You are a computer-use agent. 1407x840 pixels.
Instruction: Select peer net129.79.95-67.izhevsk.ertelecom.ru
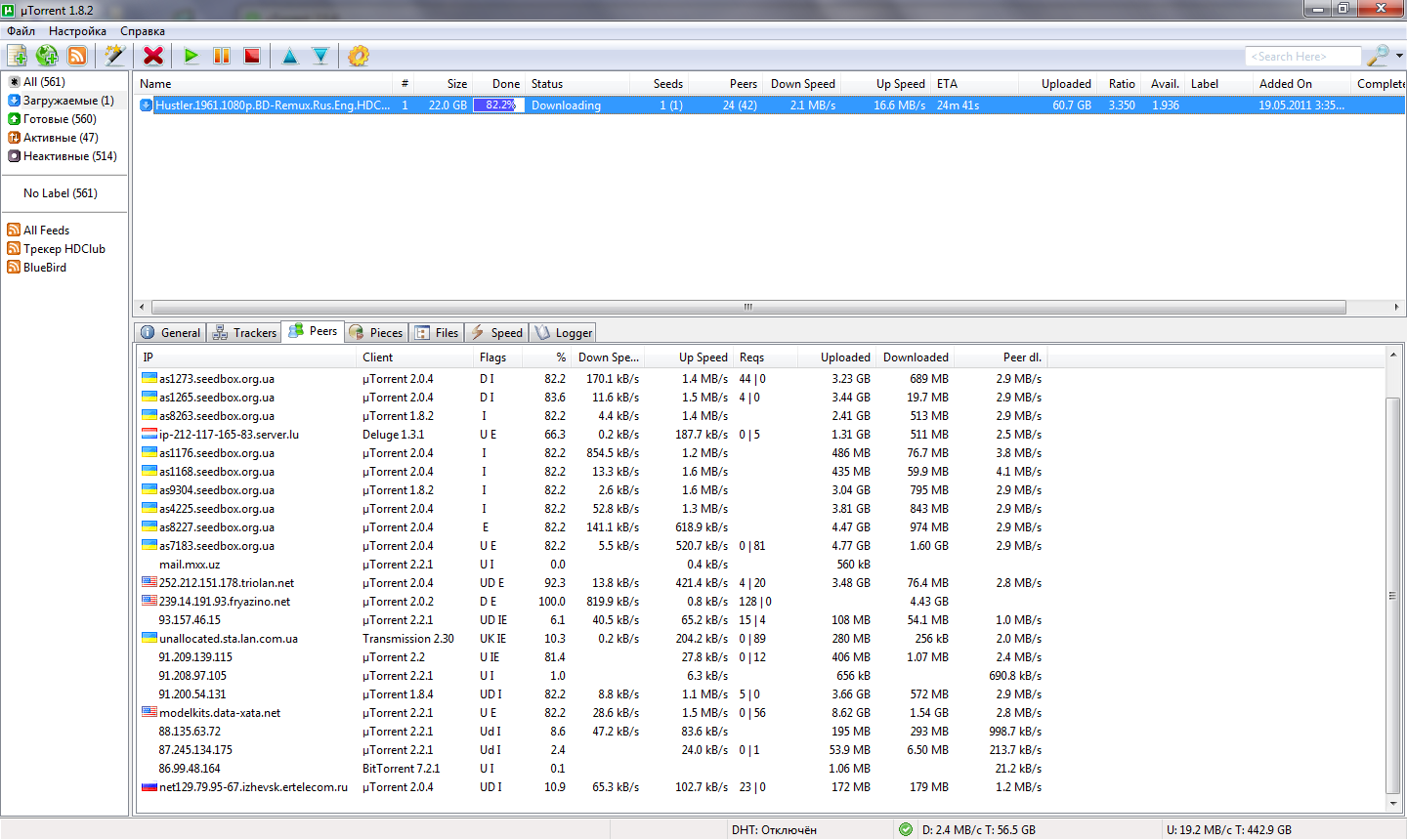coord(253,787)
